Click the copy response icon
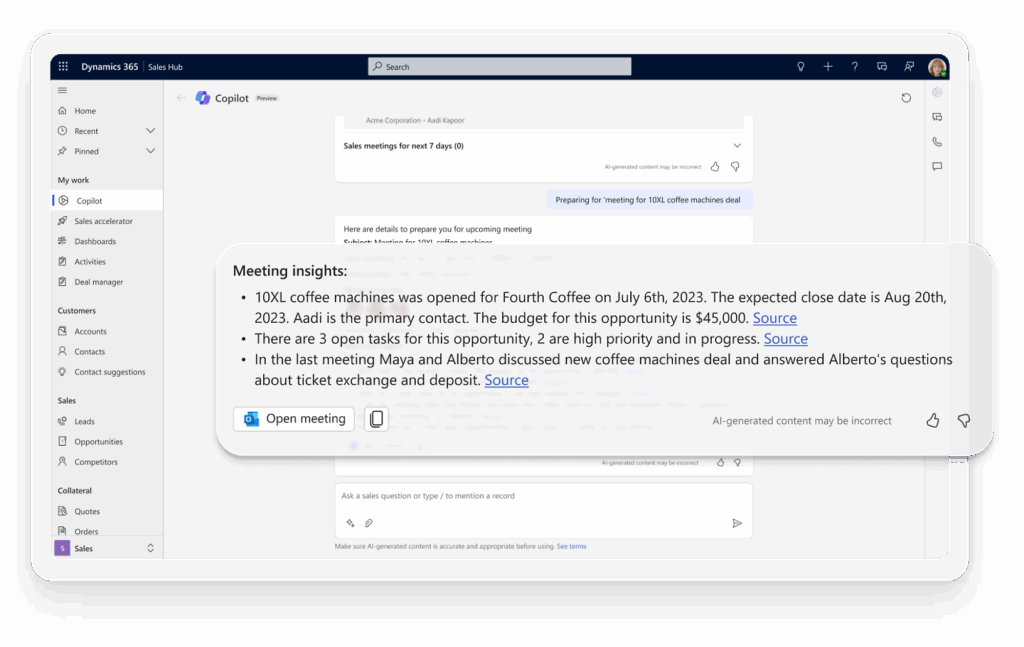The height and width of the screenshot is (647, 1024). [376, 419]
